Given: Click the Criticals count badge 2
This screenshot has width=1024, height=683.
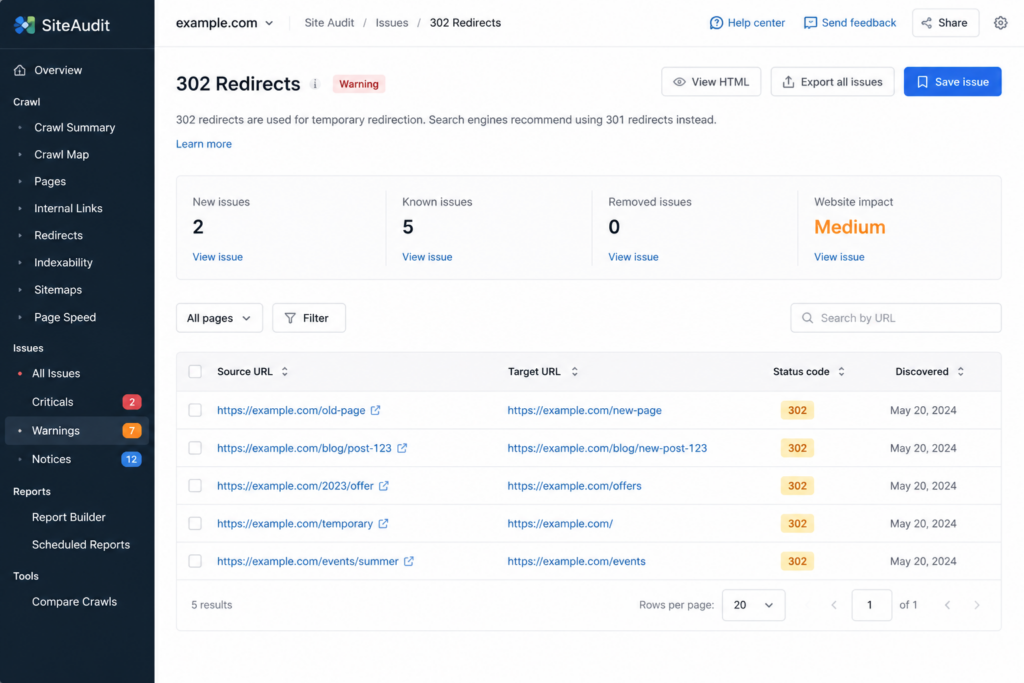Looking at the screenshot, I should coord(132,402).
